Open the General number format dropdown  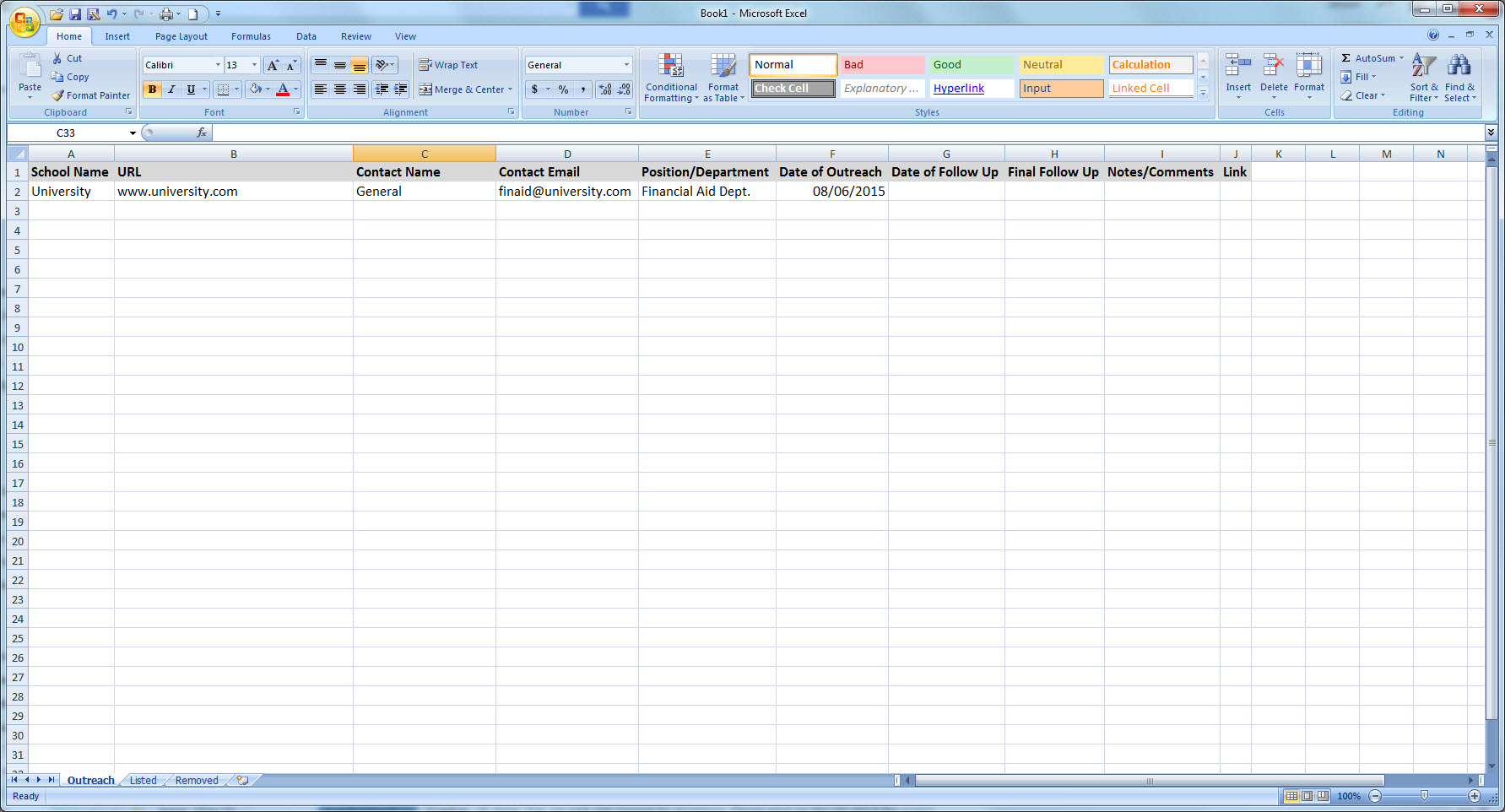[626, 65]
